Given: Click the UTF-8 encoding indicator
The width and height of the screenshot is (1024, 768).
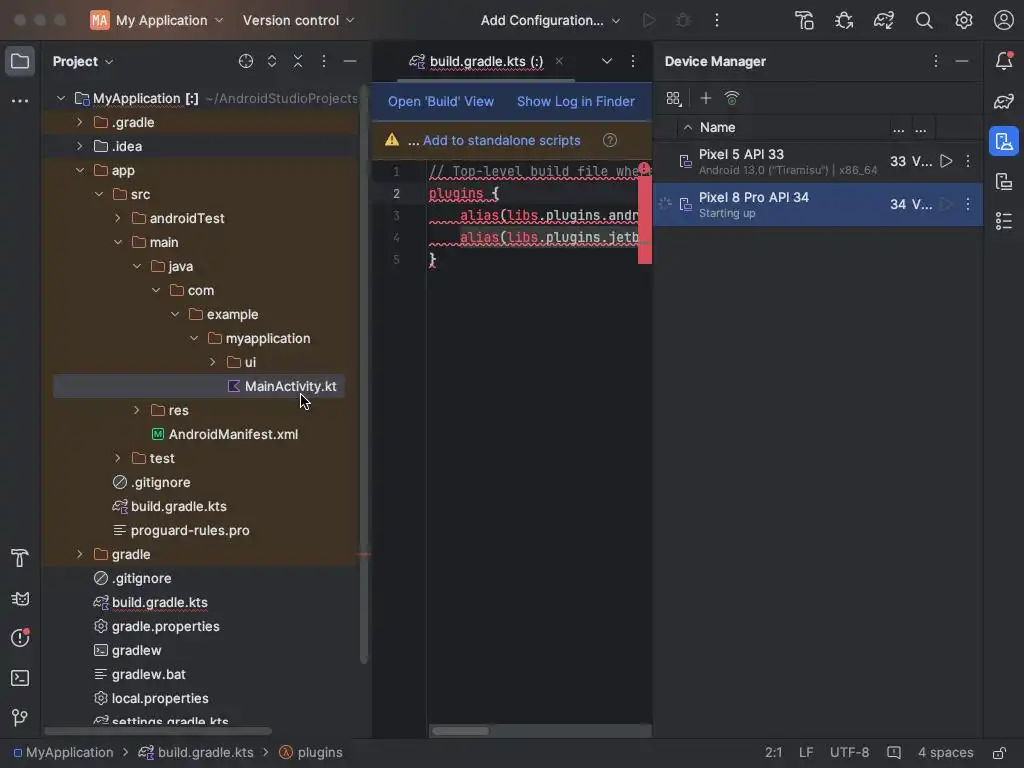Looking at the screenshot, I should point(849,752).
